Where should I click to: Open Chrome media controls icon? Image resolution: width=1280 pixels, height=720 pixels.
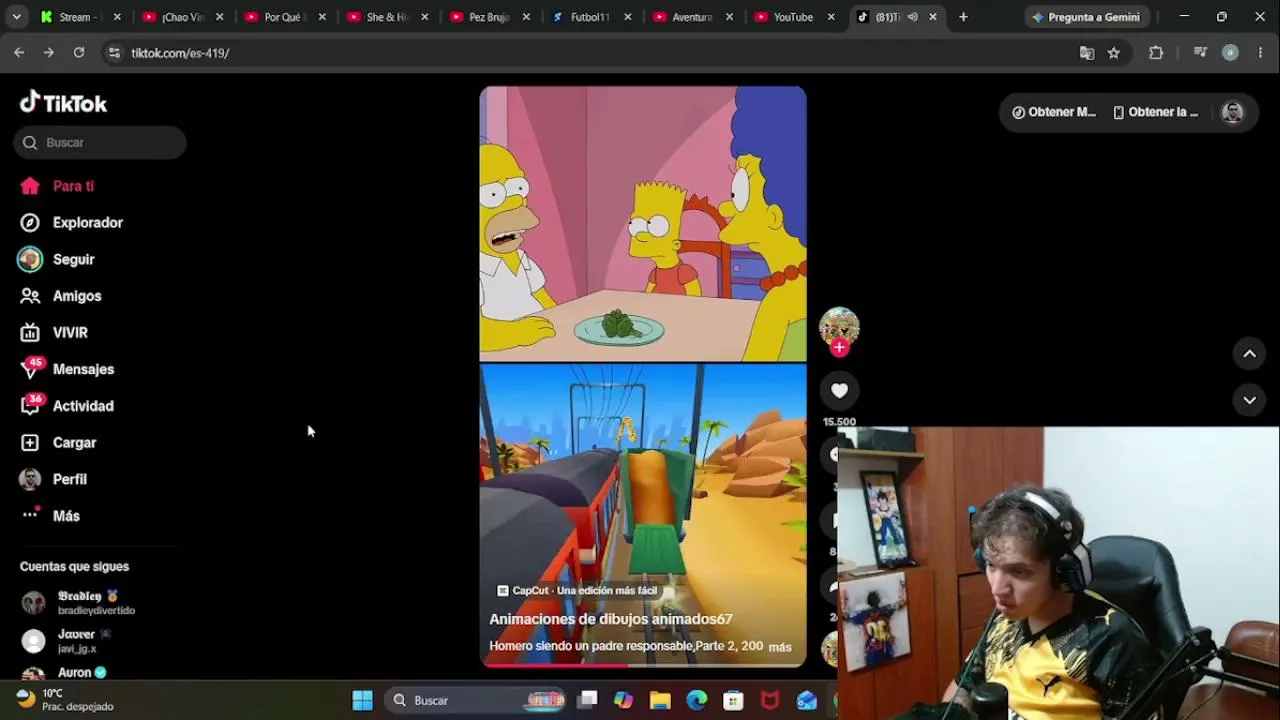[x=1200, y=53]
